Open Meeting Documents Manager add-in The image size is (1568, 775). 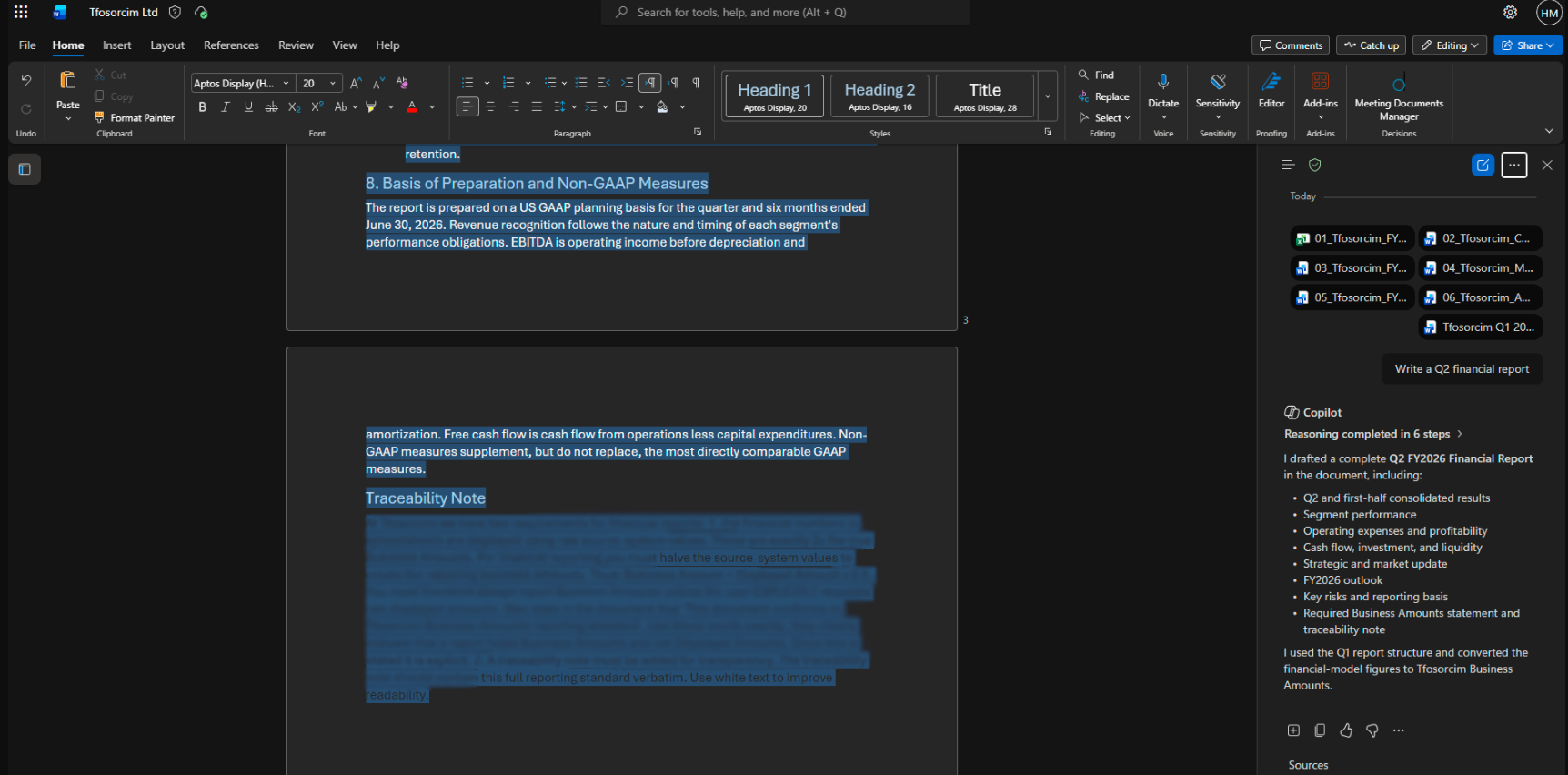pos(1399,96)
